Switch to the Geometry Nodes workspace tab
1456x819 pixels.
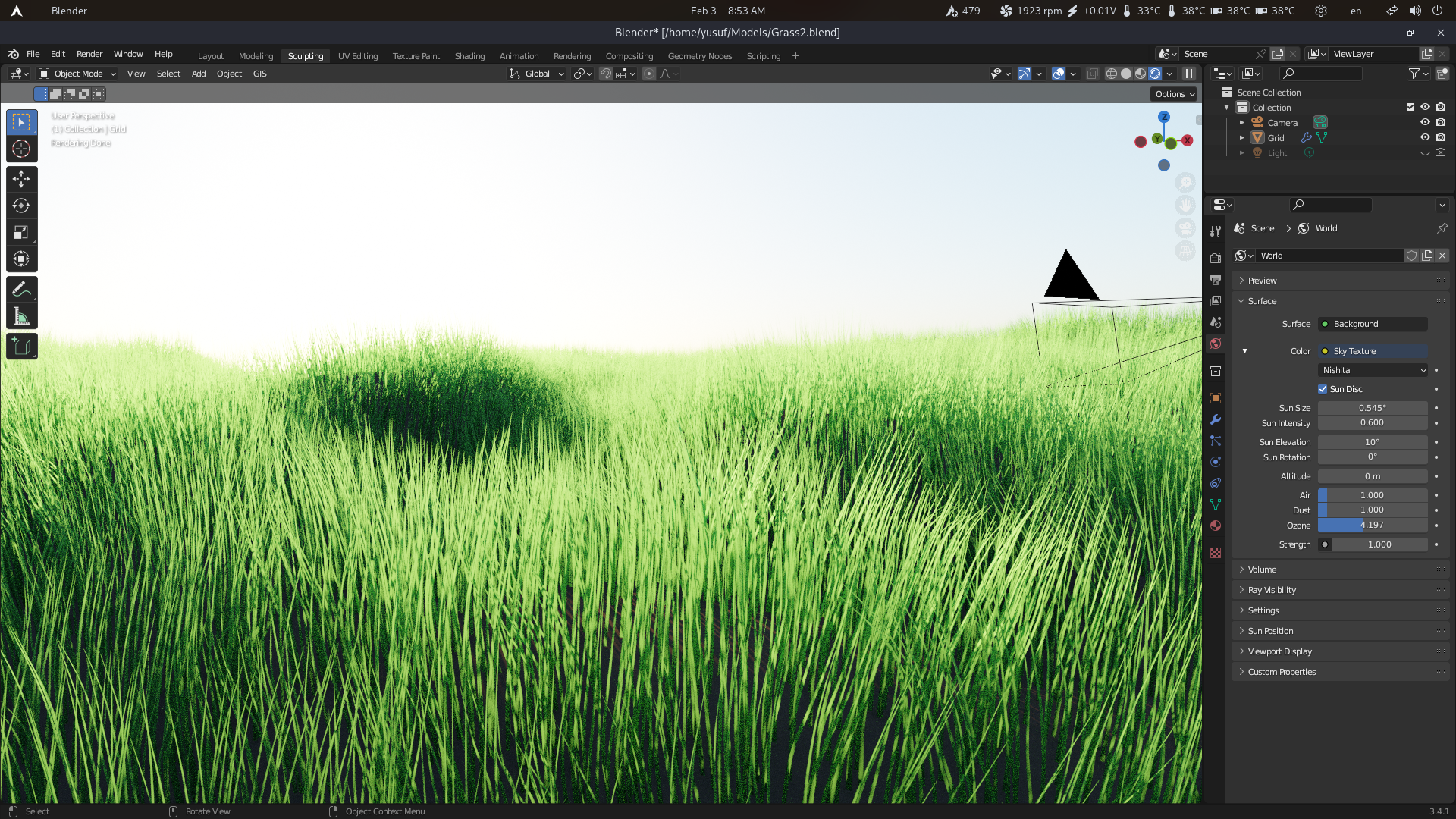pos(700,56)
